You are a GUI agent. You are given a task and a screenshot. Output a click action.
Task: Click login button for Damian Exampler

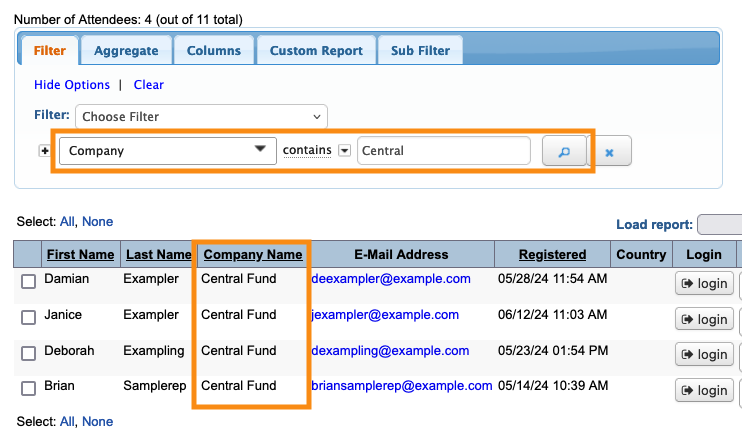coord(704,284)
